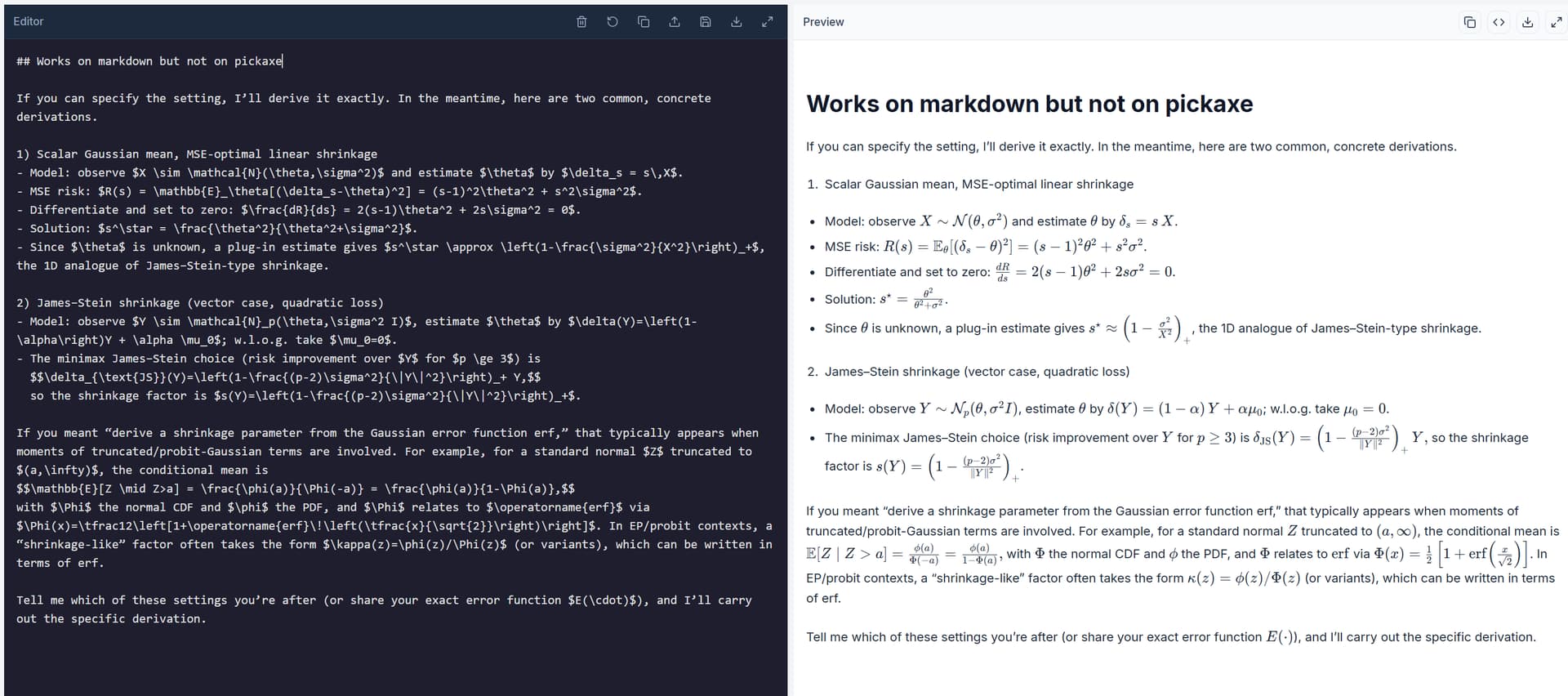Click the rendered heading 'Works on markdown but not on pickaxe'

[x=1029, y=104]
